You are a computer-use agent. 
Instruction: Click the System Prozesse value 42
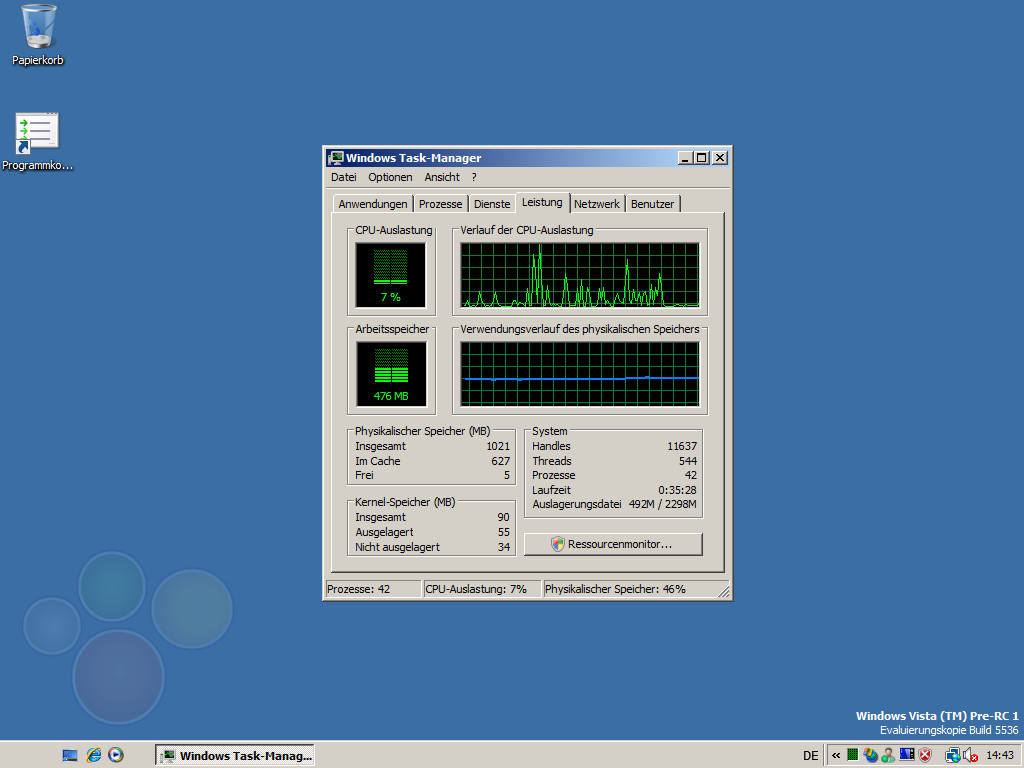691,475
